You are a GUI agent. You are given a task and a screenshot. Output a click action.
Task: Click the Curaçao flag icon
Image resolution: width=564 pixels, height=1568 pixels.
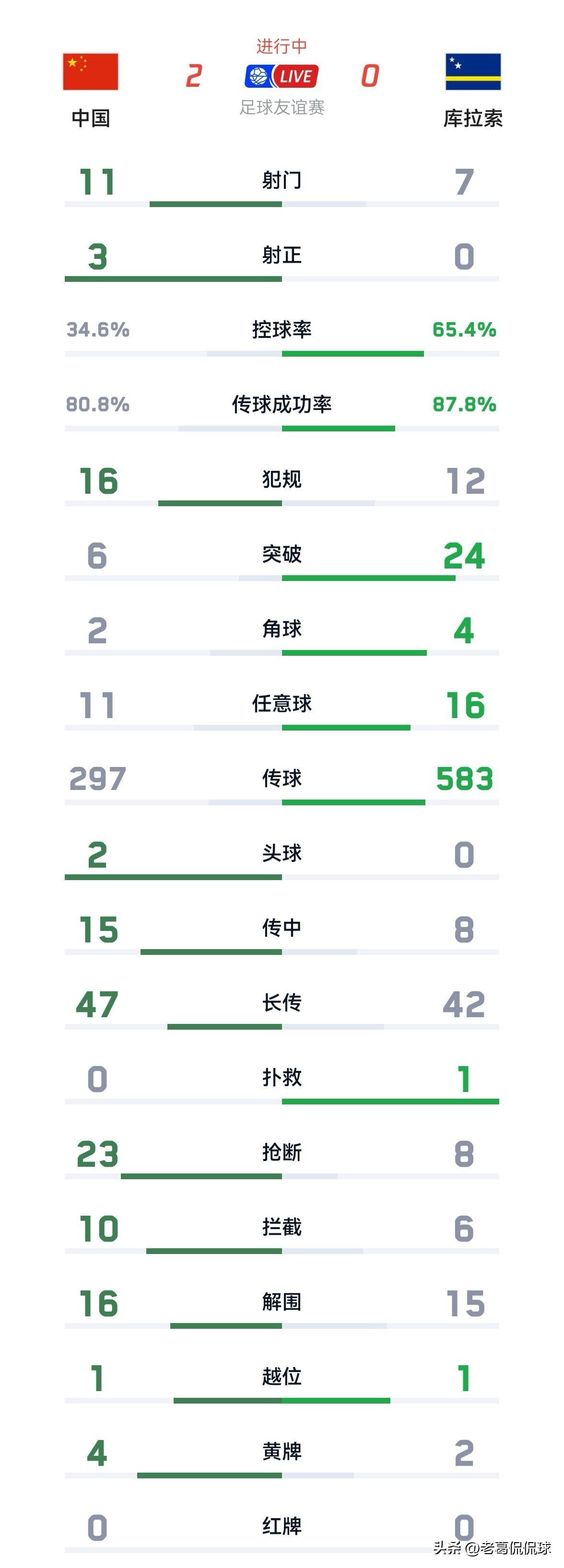pos(473,72)
